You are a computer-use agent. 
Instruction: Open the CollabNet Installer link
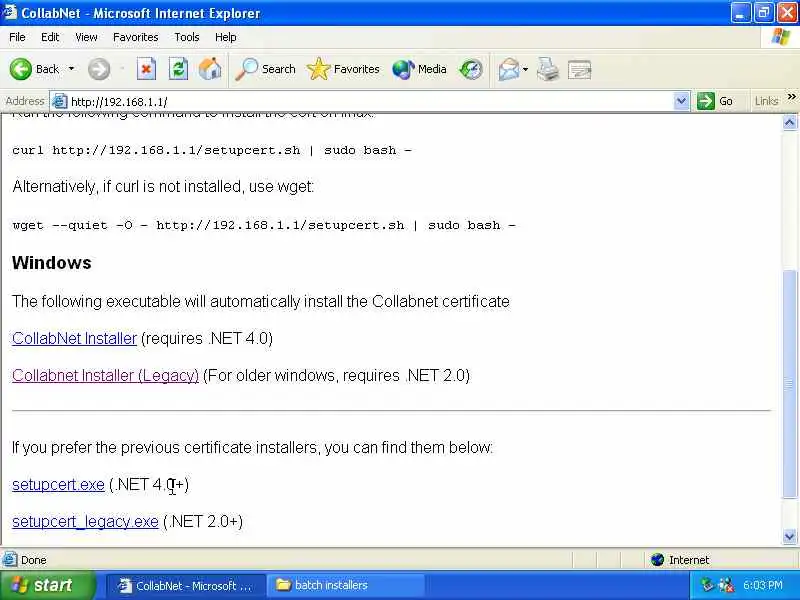[x=74, y=338]
